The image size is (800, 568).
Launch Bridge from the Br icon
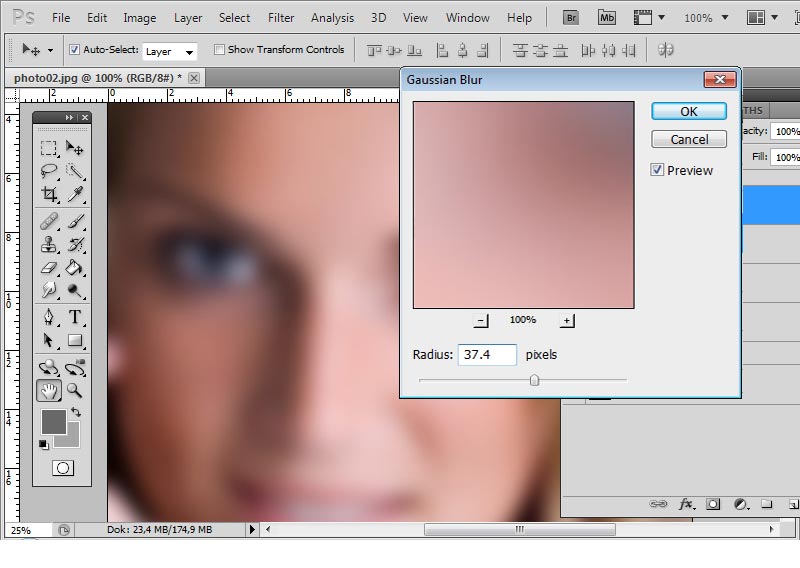click(571, 17)
